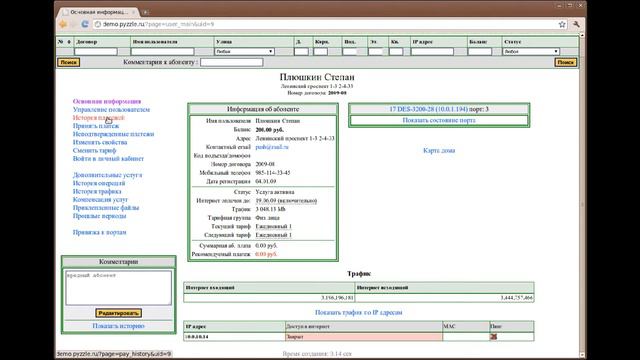Open the Управление пользователем link
640x360 pixels.
[x=111, y=109]
